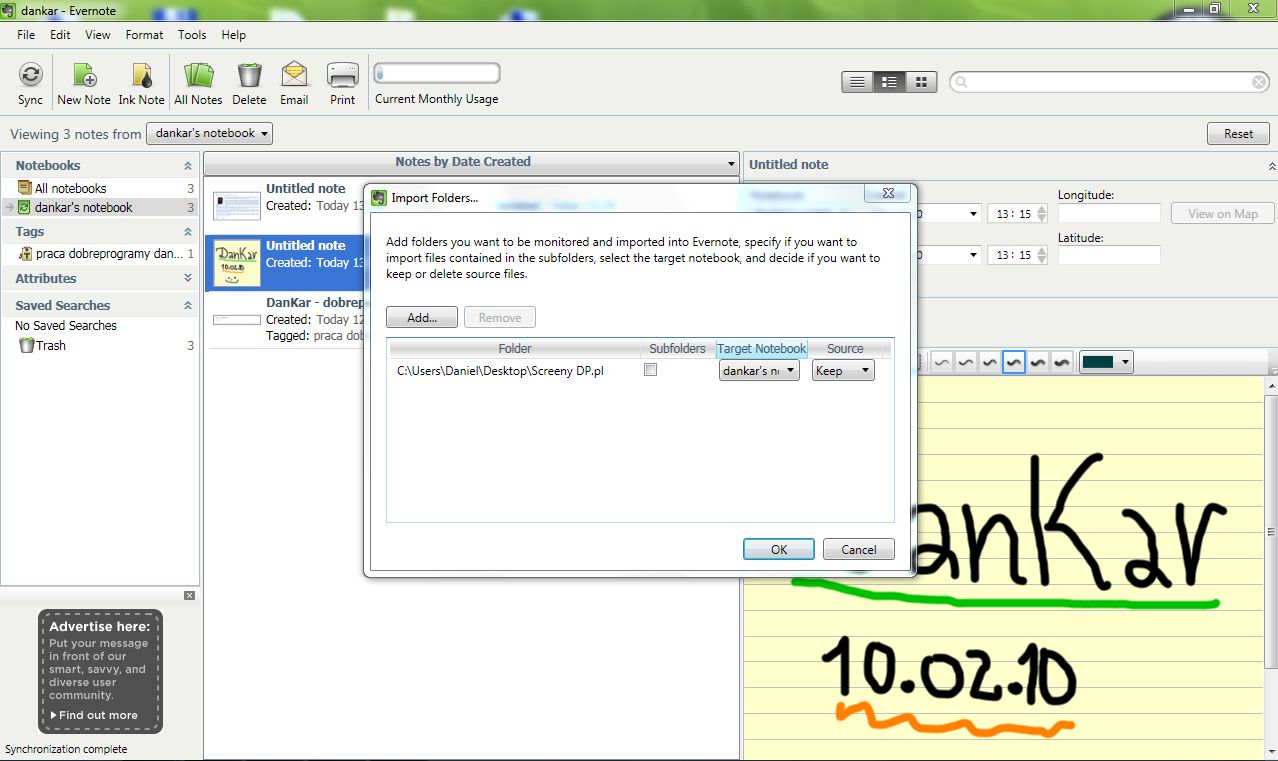Select the C:\Users\Daniel\Desktop\Screeny DP.pl folder row
This screenshot has height=761, width=1278.
tap(640, 370)
